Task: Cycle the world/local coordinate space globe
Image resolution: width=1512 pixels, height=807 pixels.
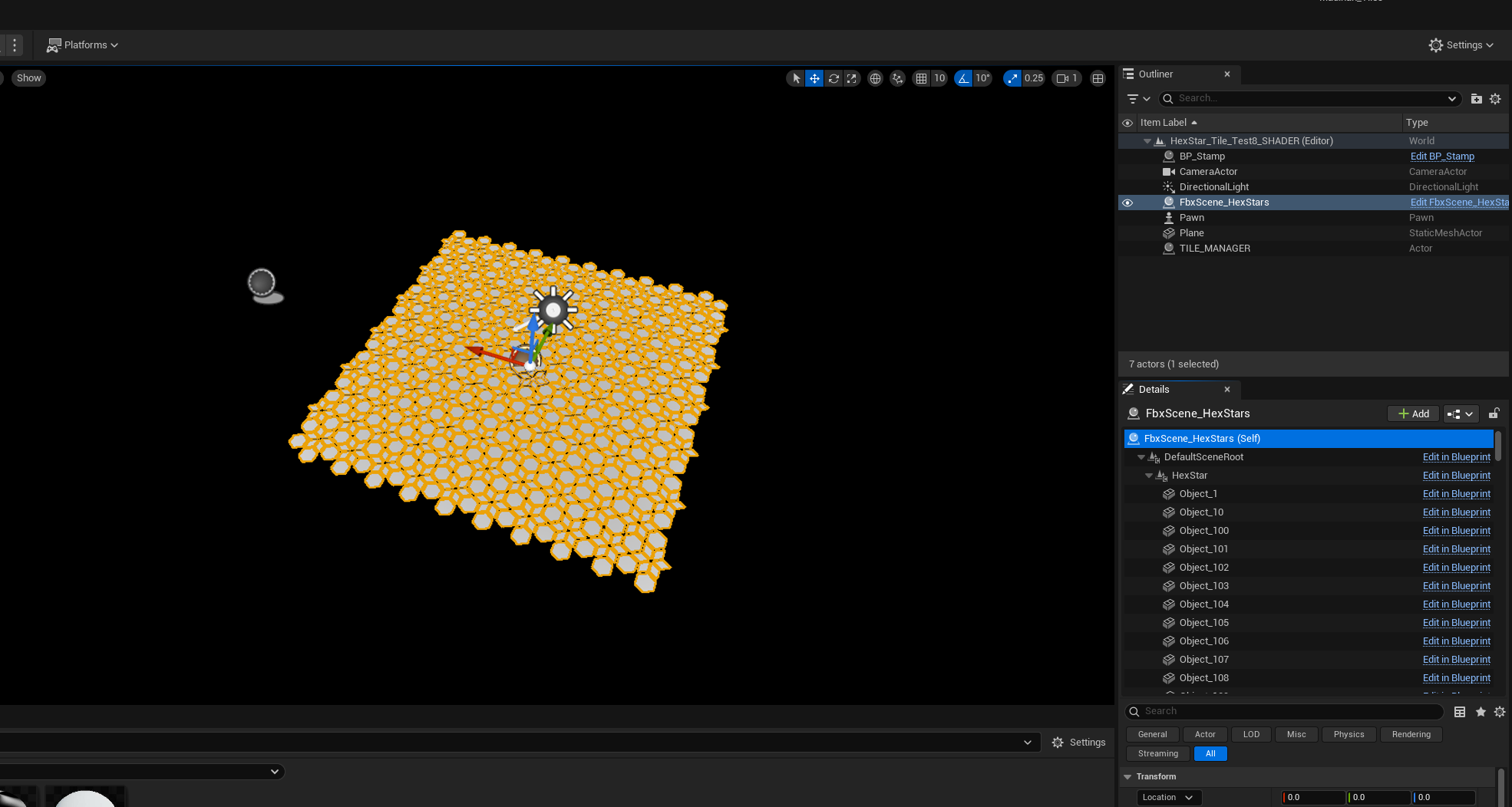Action: 875,78
